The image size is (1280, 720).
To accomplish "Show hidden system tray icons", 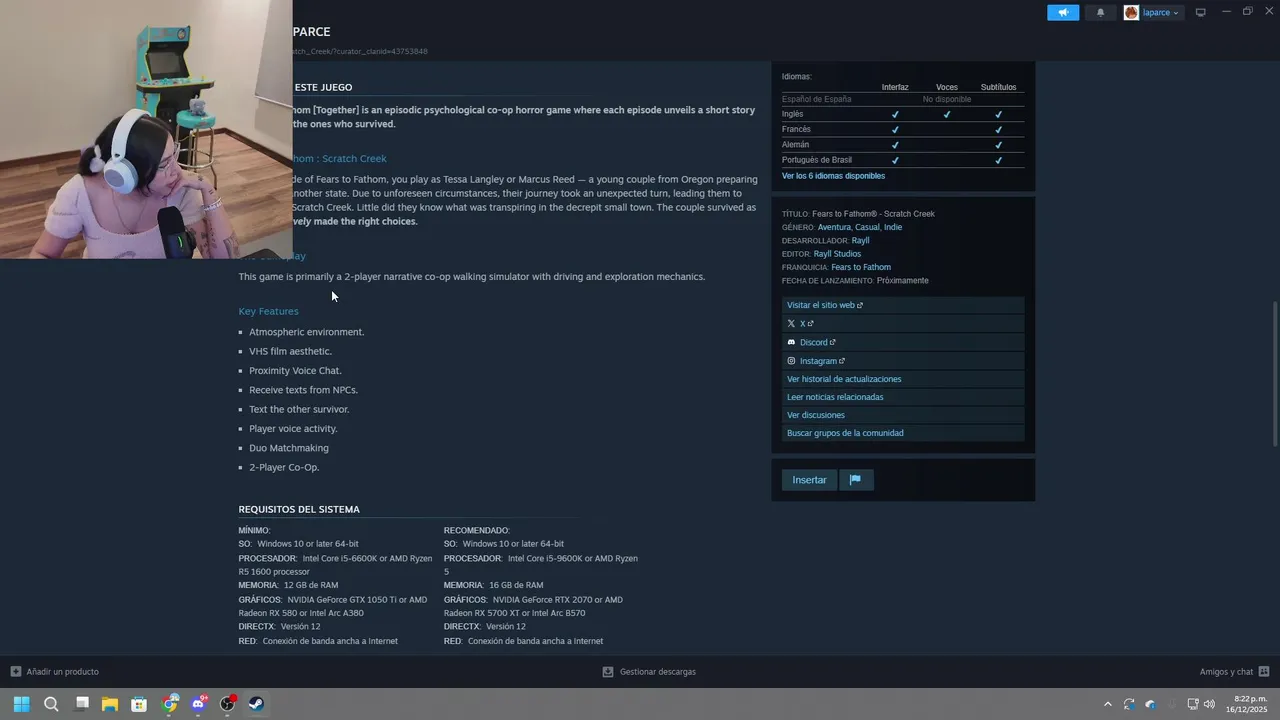I will point(1107,704).
